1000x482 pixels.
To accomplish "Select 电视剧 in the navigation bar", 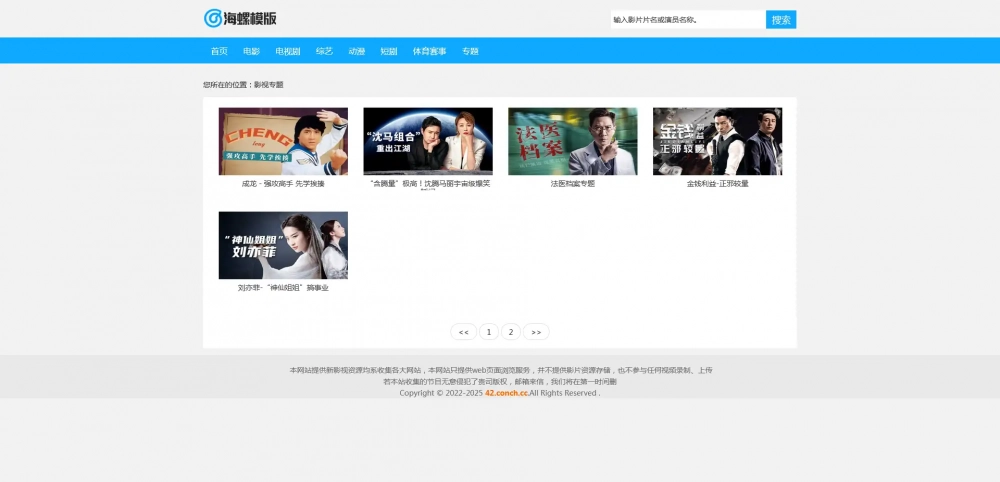I will coord(288,51).
